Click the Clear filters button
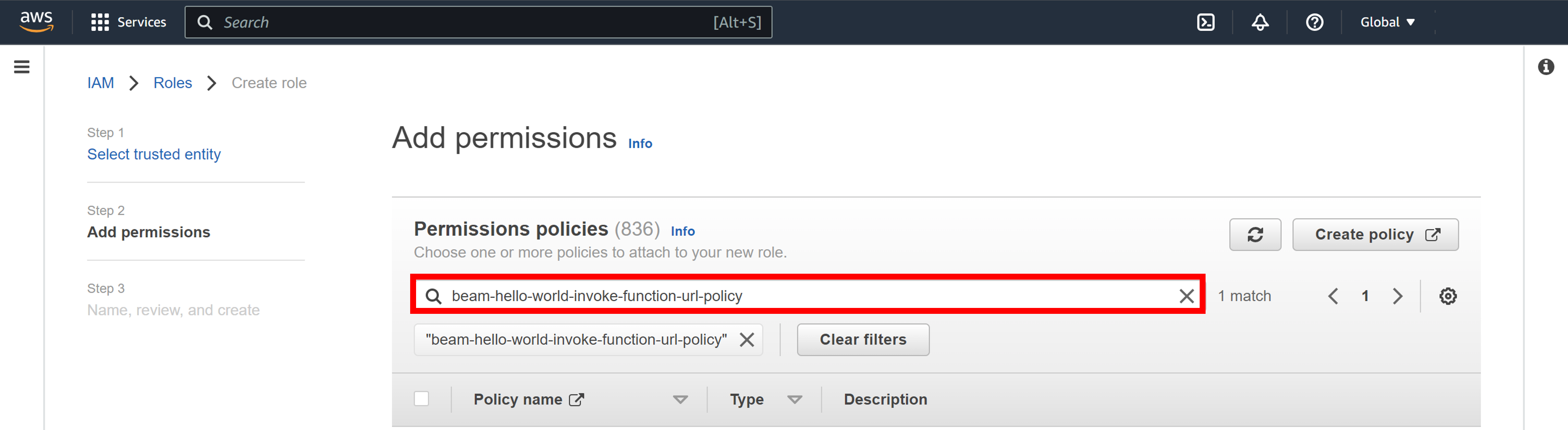Image resolution: width=1568 pixels, height=430 pixels. click(x=863, y=340)
